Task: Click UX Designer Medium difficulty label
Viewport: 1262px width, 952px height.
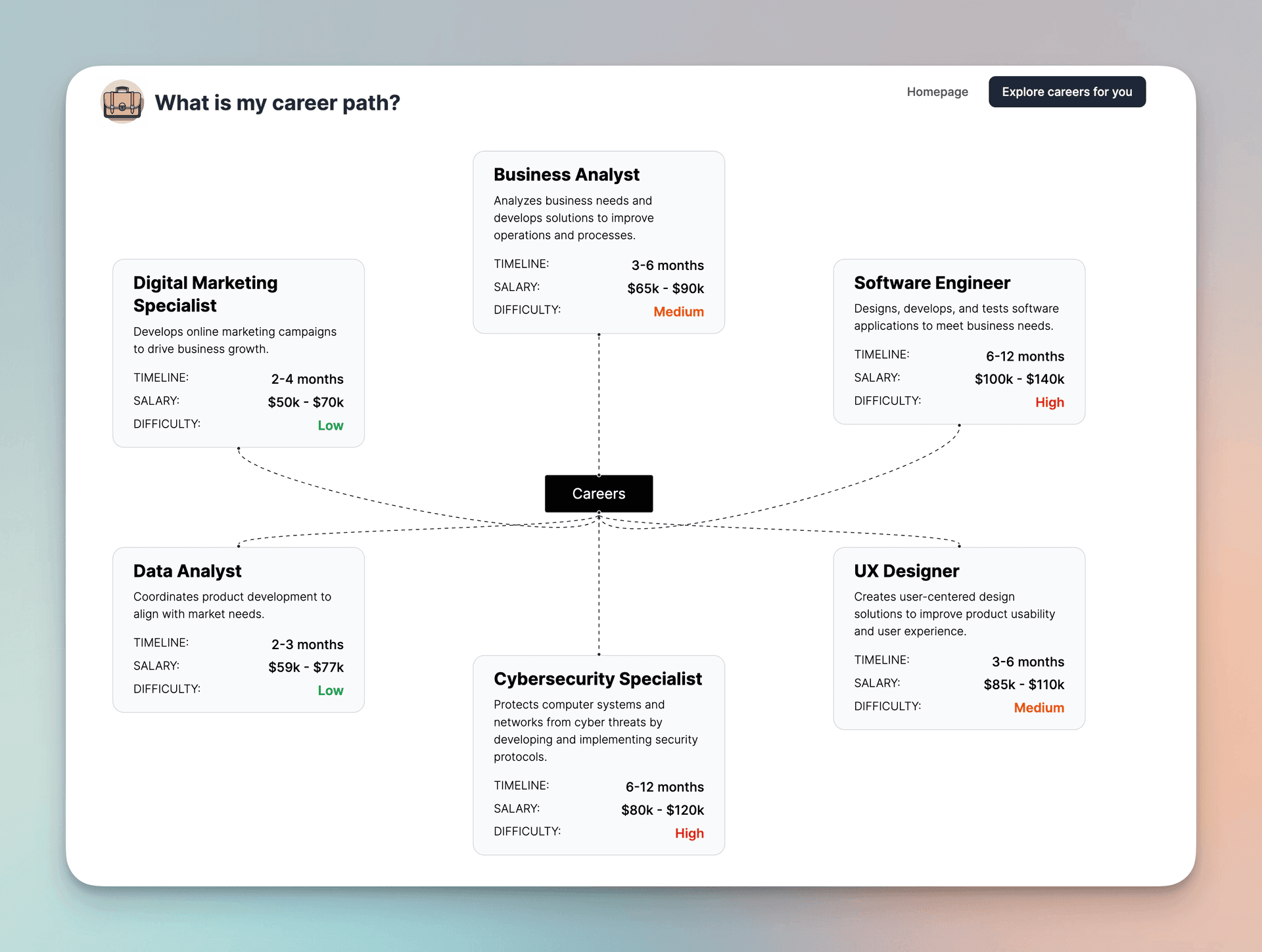Action: (1039, 708)
